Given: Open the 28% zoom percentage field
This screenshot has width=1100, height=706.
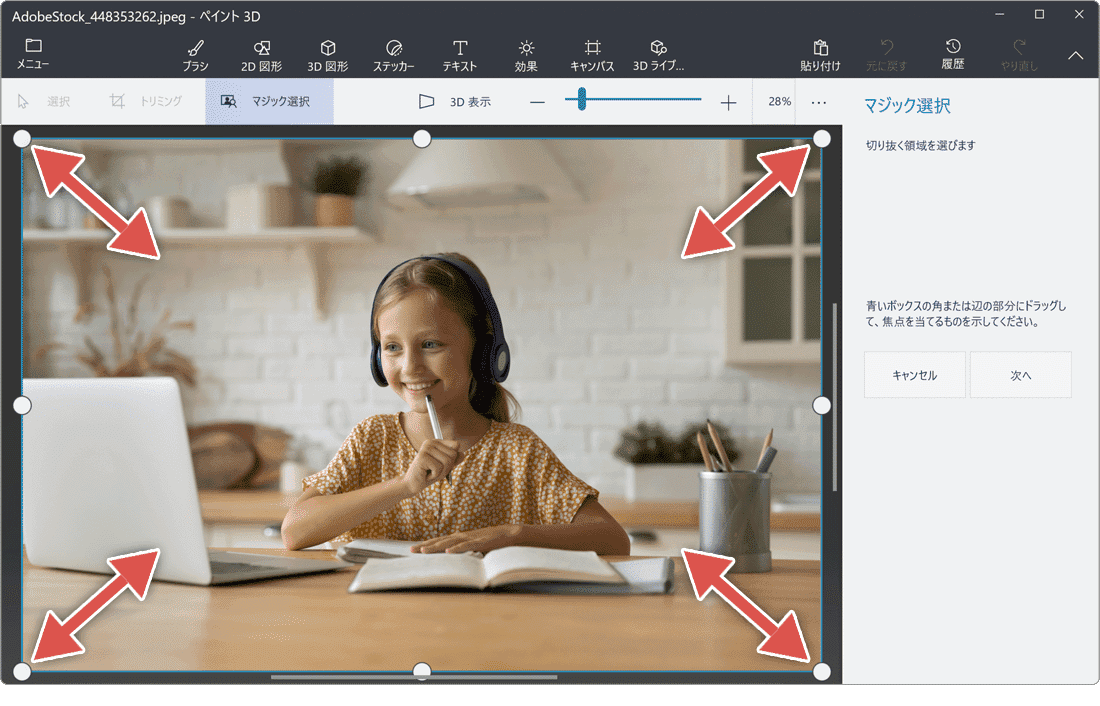Looking at the screenshot, I should [x=779, y=102].
